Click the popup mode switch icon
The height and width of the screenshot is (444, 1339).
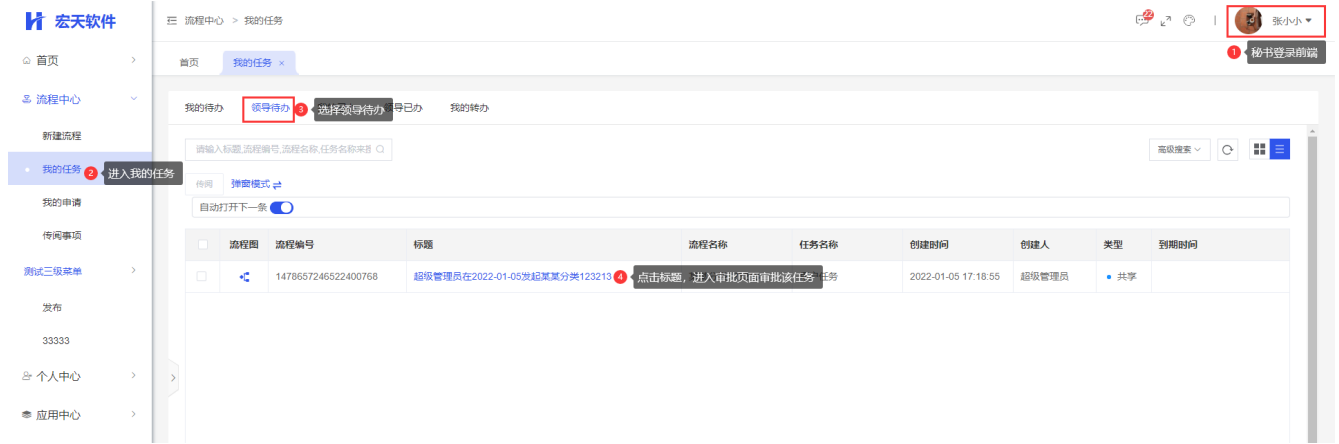click(277, 185)
